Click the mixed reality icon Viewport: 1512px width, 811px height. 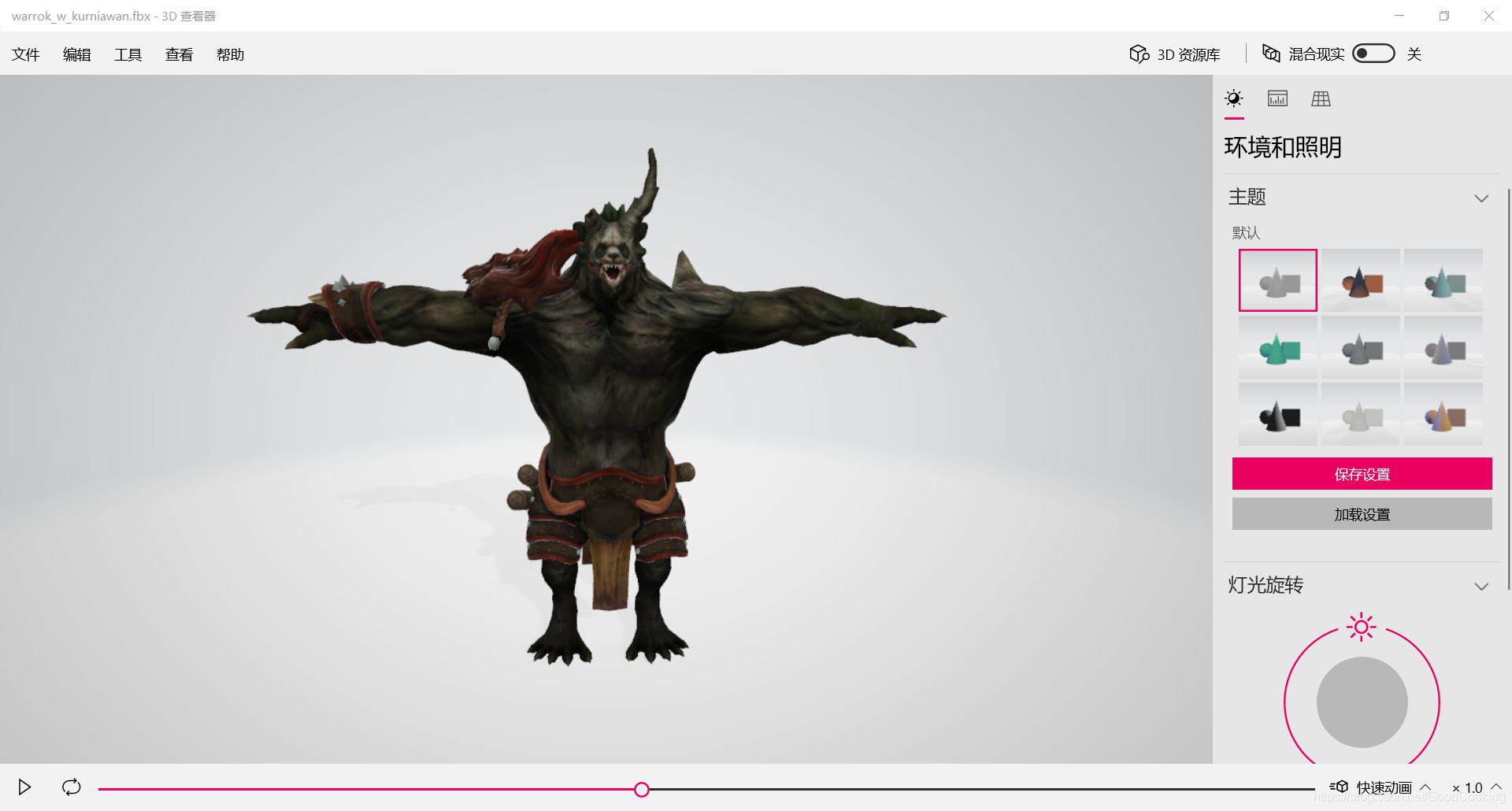click(1271, 53)
